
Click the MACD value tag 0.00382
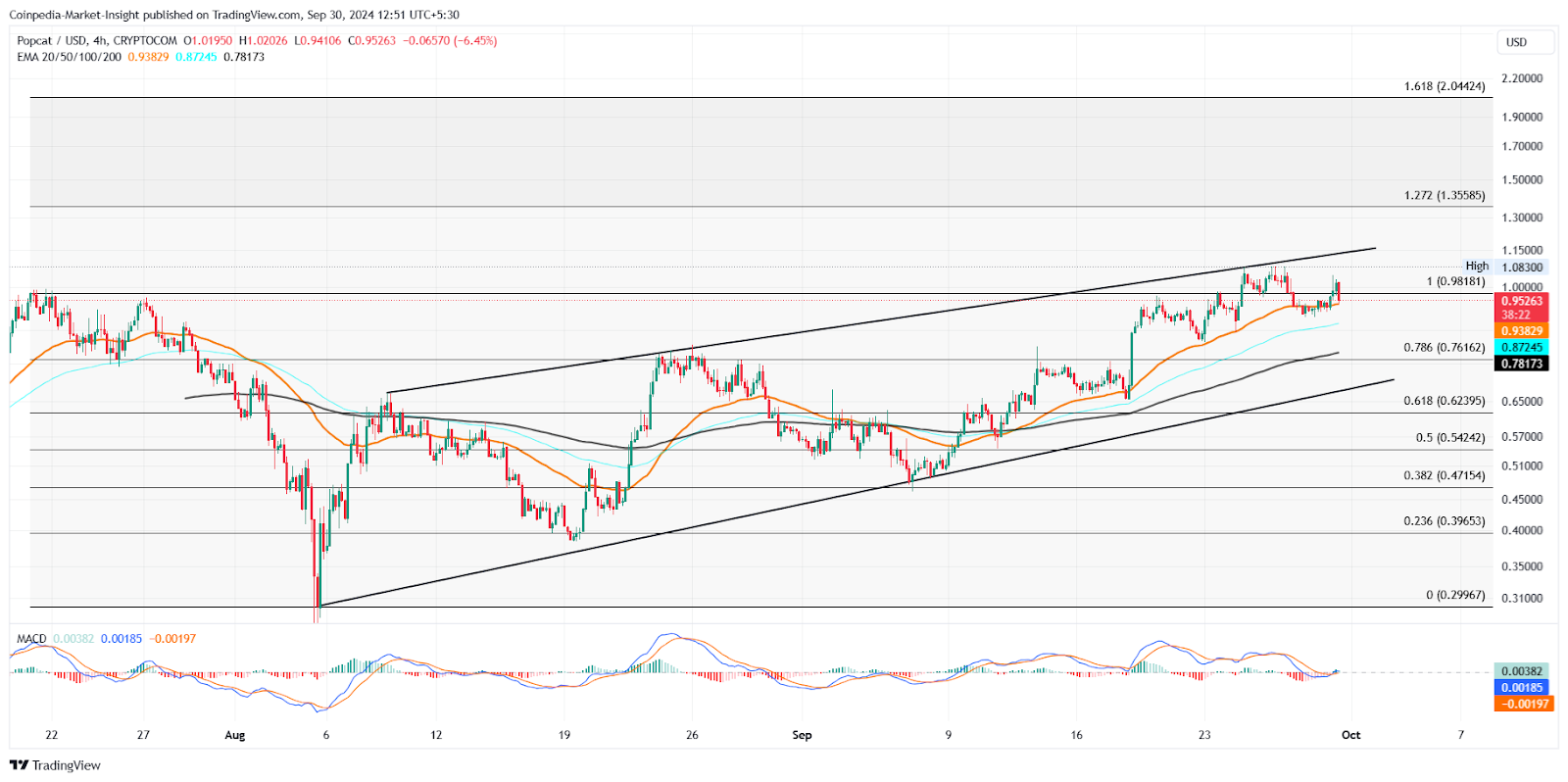pos(1521,671)
